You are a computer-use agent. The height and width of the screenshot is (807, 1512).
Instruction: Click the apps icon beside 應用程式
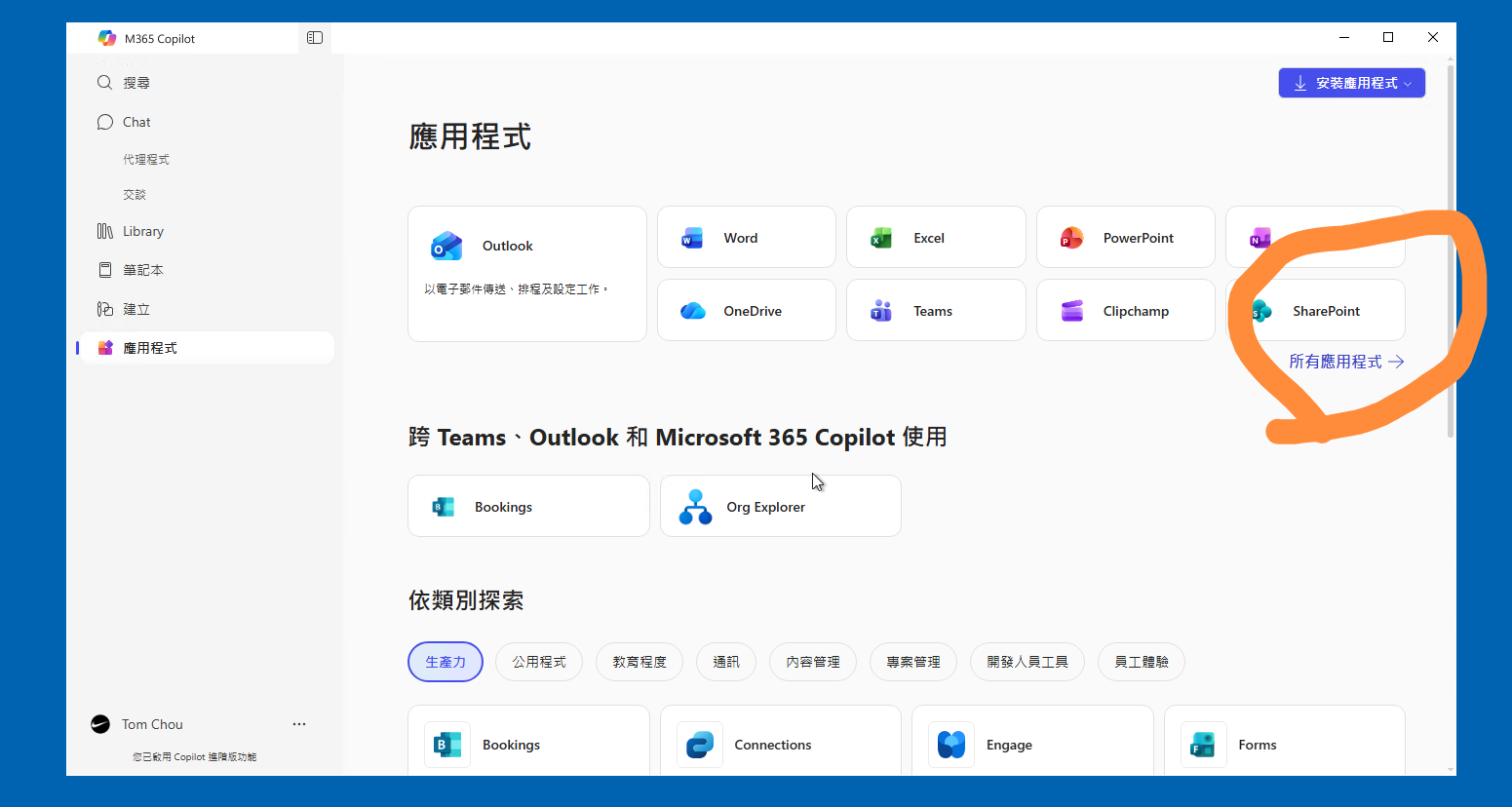105,348
